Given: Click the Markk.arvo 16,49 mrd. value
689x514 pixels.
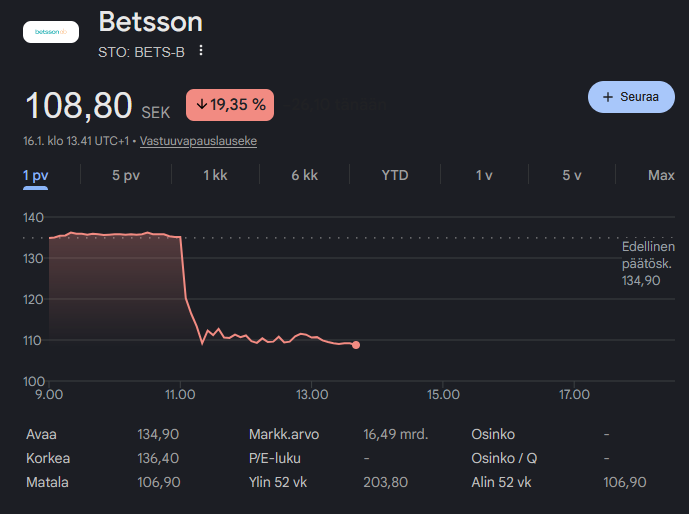Looking at the screenshot, I should click(x=395, y=434).
